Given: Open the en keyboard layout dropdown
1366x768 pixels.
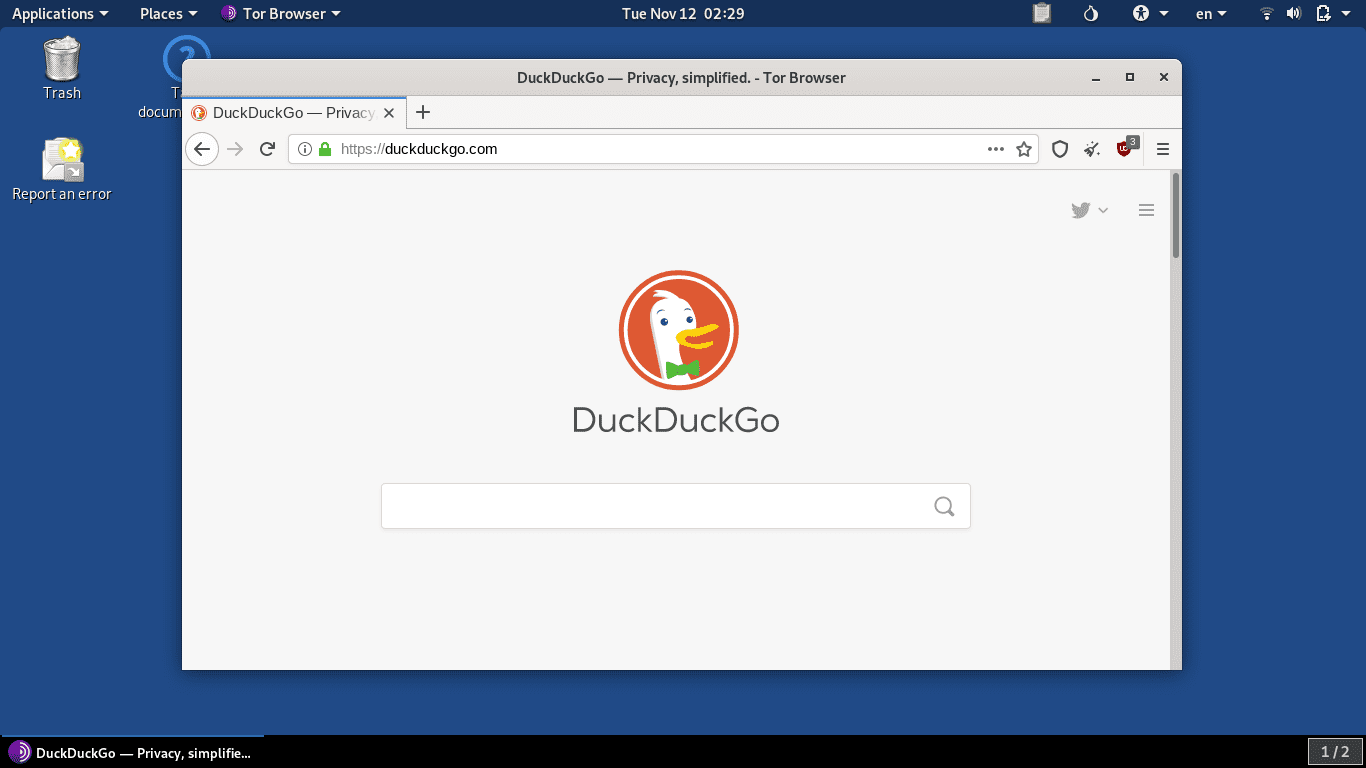Looking at the screenshot, I should tap(1211, 13).
